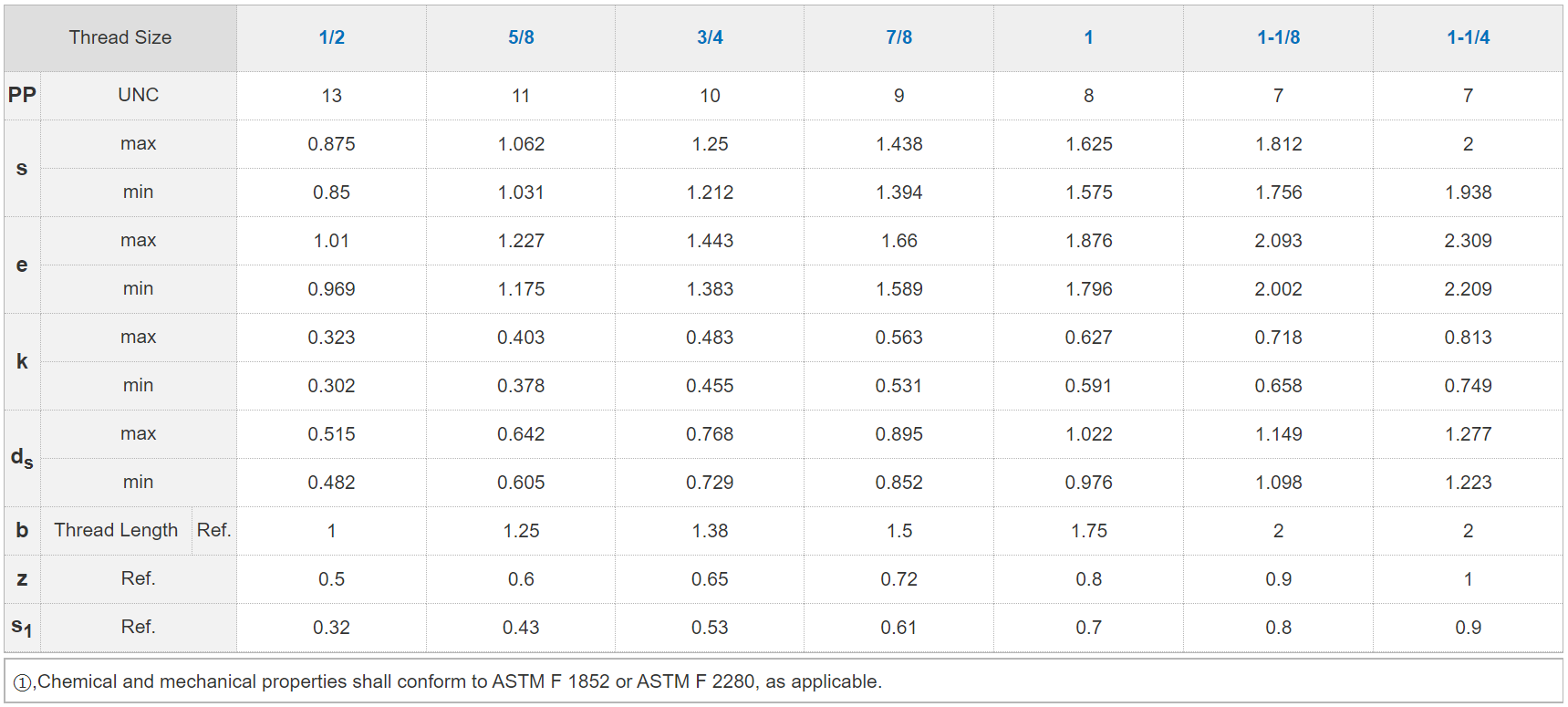Click the 2.309 e max value
The image size is (1568, 707).
click(1468, 241)
